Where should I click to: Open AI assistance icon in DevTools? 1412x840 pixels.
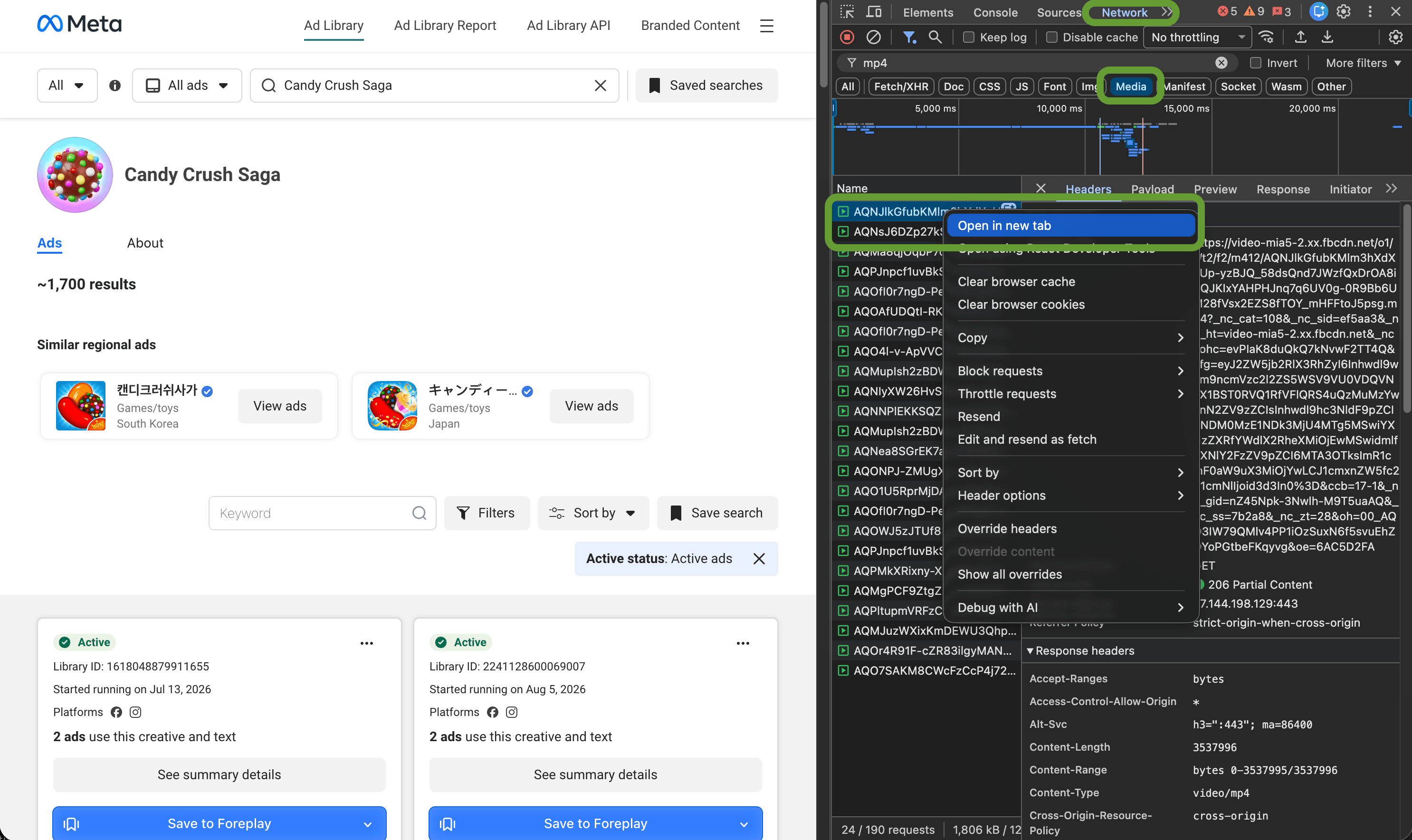(x=1318, y=12)
